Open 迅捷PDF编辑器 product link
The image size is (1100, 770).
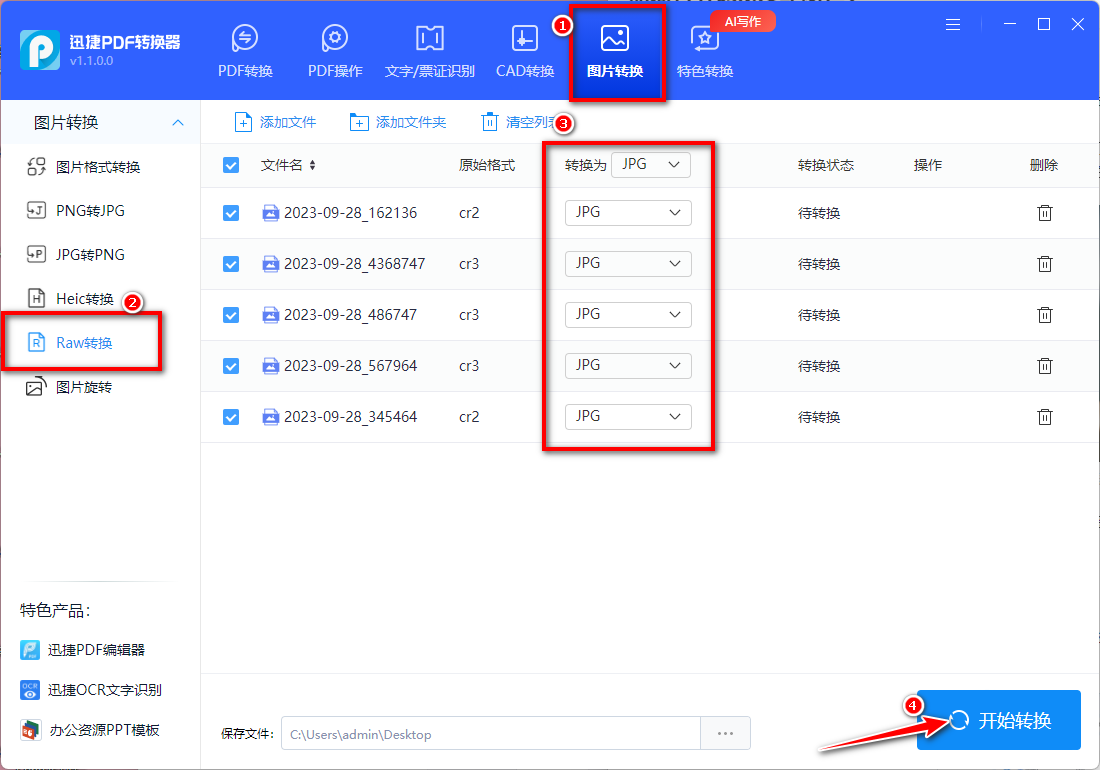(82, 650)
